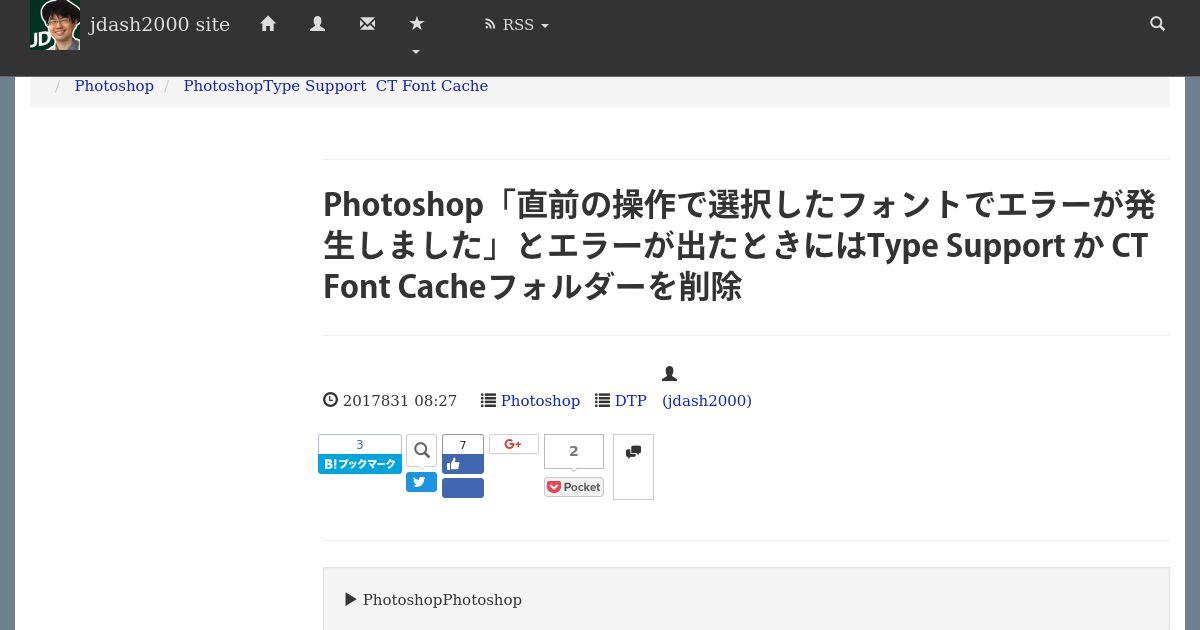Open the DTP category link
The height and width of the screenshot is (630, 1200).
pos(630,401)
